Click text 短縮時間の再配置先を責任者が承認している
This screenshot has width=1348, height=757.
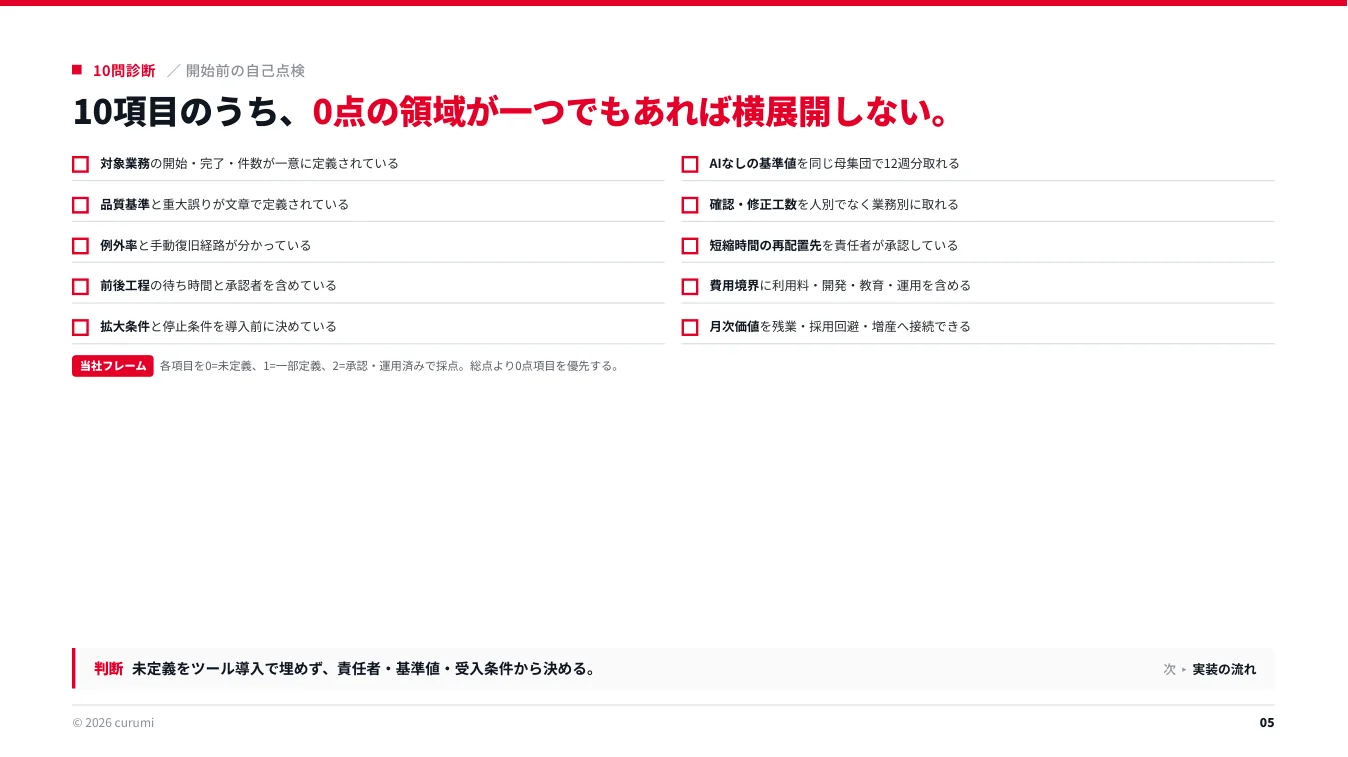coord(834,245)
